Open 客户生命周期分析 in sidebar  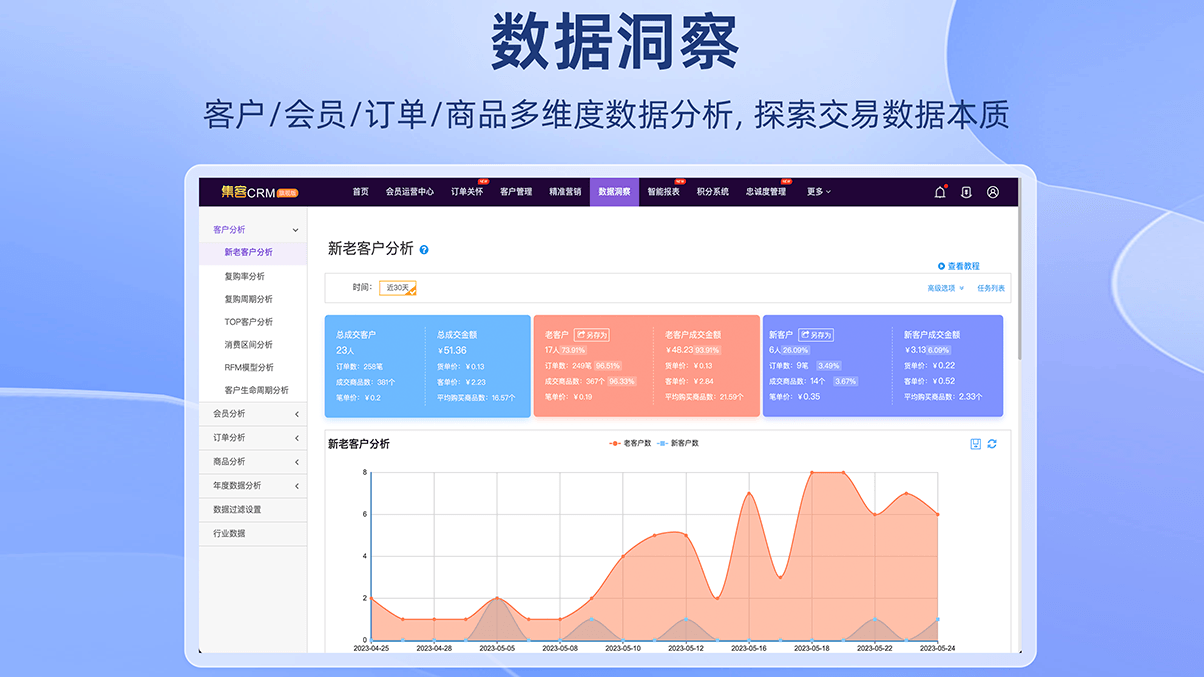pyautogui.click(x=256, y=390)
